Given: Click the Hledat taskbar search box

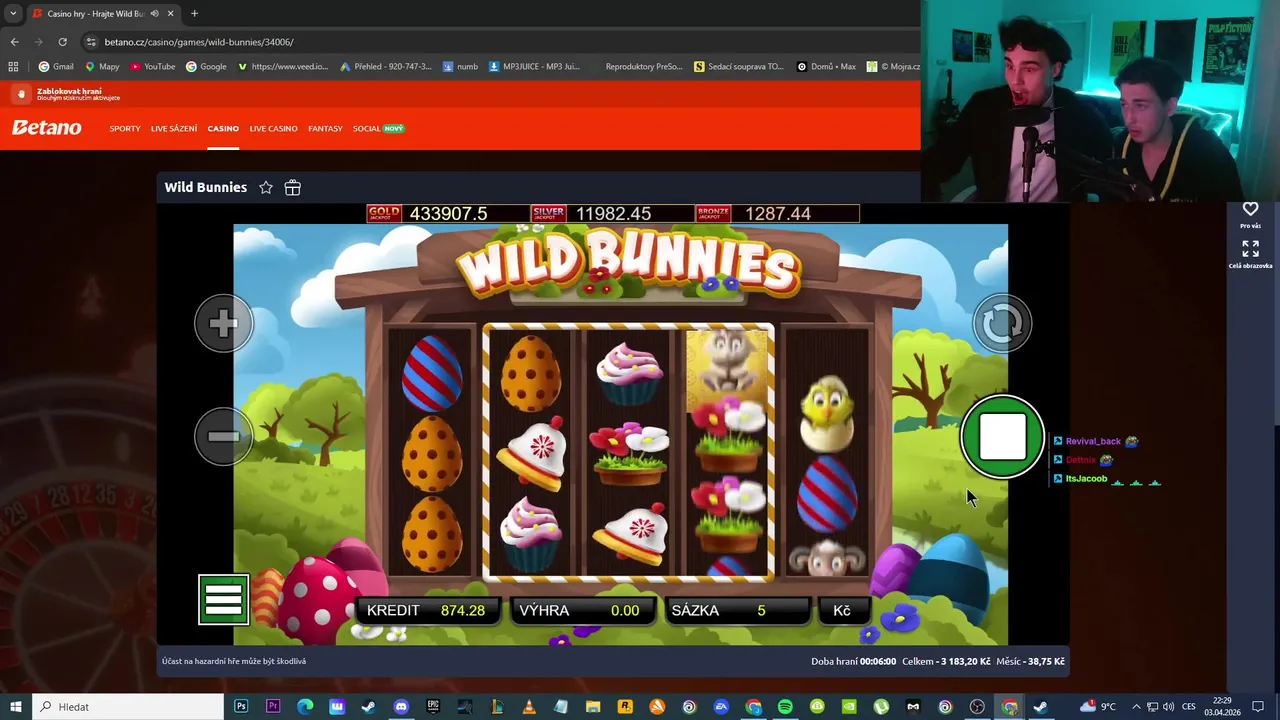Looking at the screenshot, I should tap(130, 707).
